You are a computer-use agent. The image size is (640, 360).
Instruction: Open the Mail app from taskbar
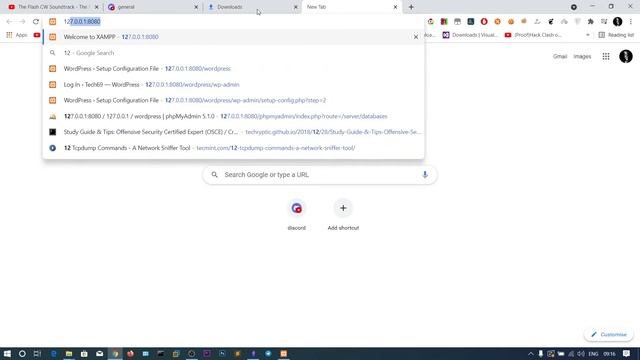(x=100, y=353)
